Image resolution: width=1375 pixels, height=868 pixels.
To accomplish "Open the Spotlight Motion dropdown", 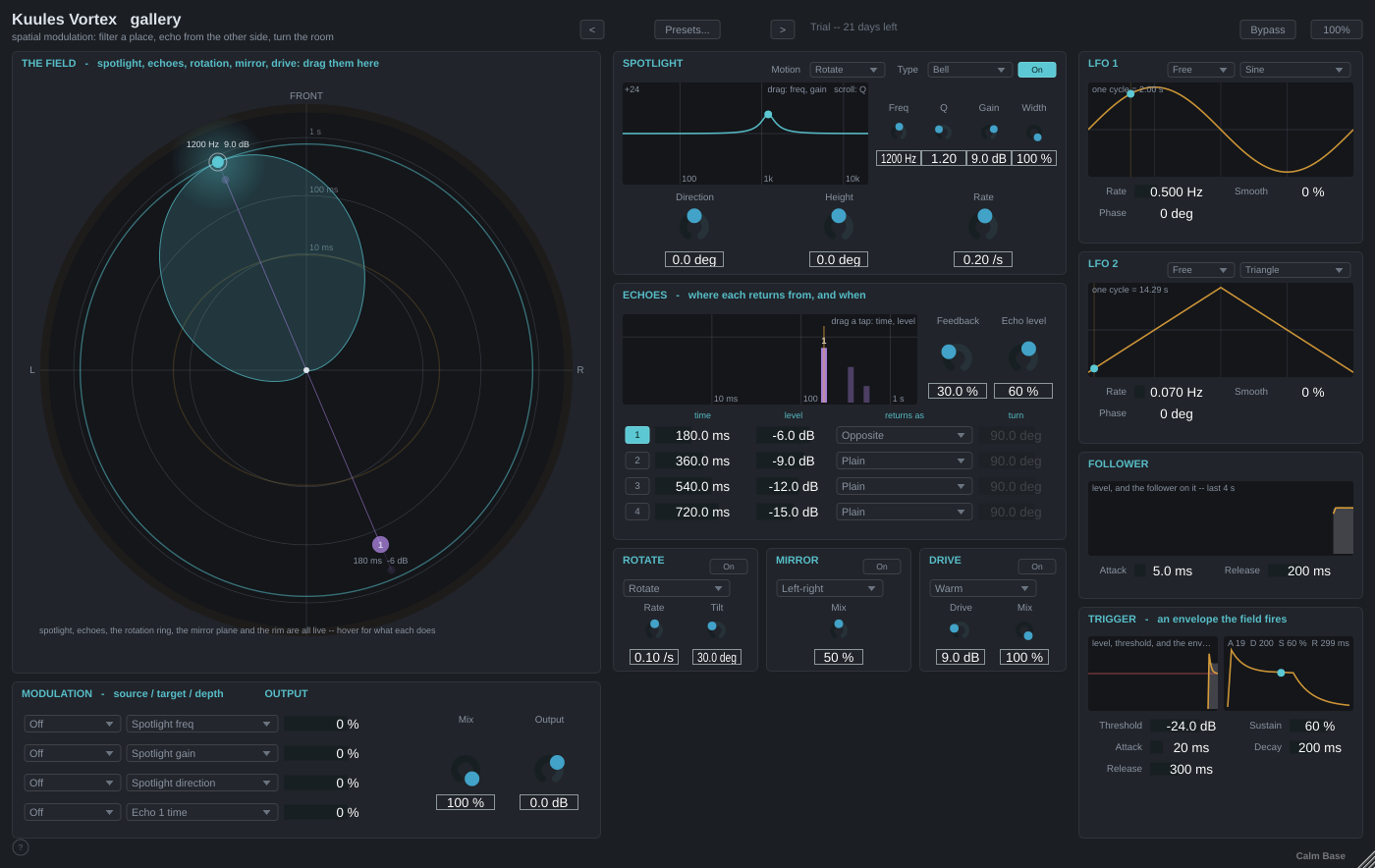I will [848, 70].
